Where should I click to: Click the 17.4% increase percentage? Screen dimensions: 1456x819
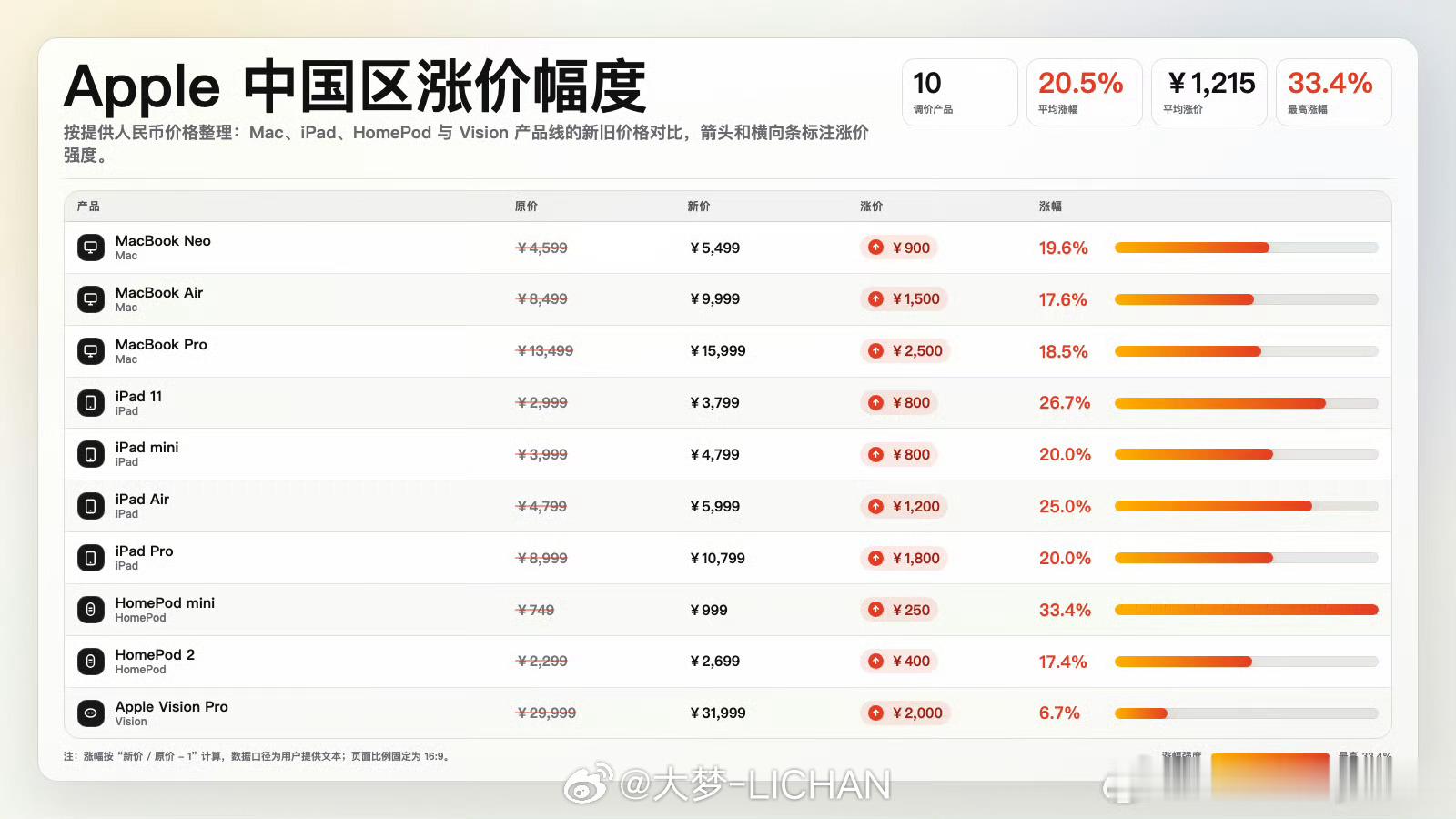1063,662
